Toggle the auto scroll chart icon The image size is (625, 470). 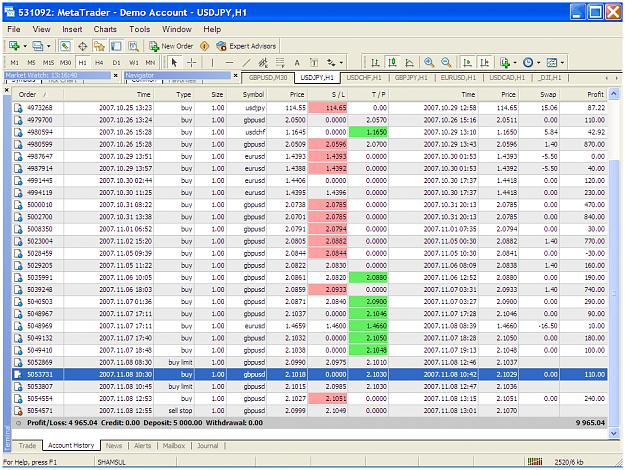click(x=467, y=63)
